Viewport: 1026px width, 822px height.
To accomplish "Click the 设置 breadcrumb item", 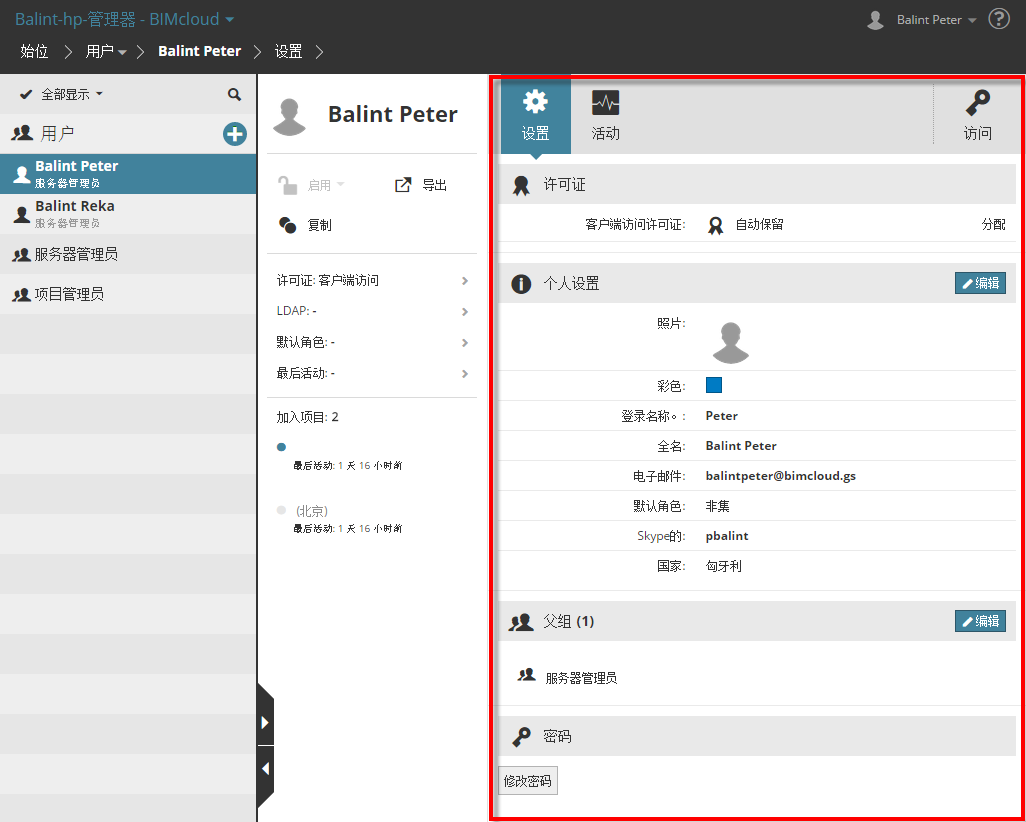I will pos(289,52).
